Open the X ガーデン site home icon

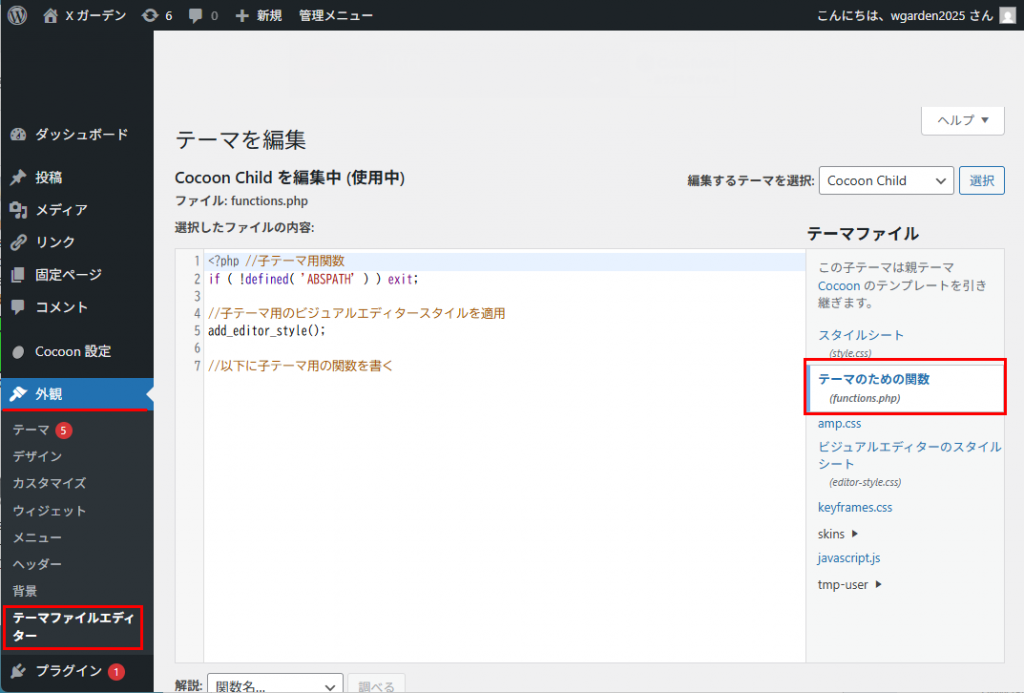point(51,16)
